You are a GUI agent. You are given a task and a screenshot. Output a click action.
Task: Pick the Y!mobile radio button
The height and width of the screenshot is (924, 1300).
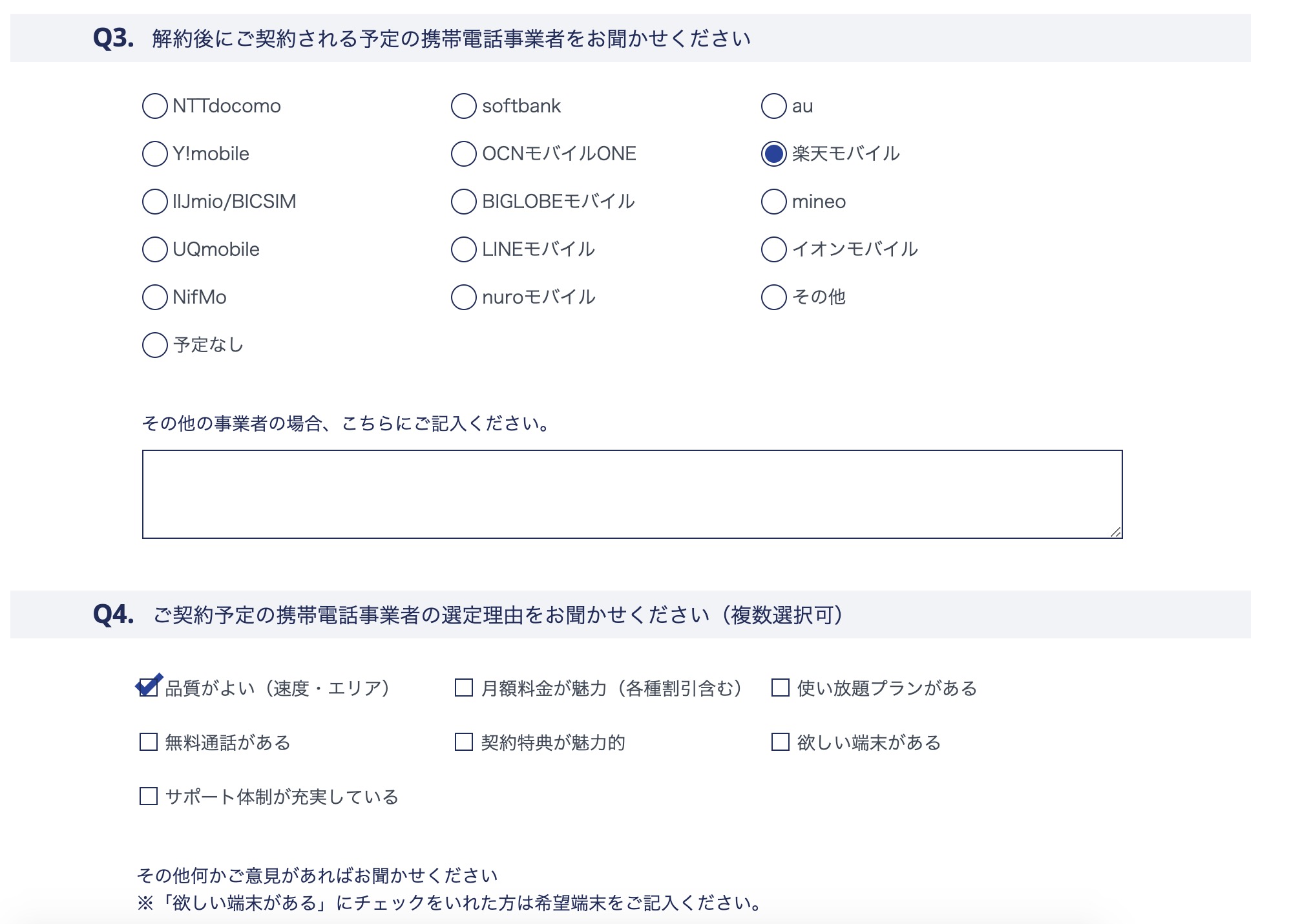[154, 154]
